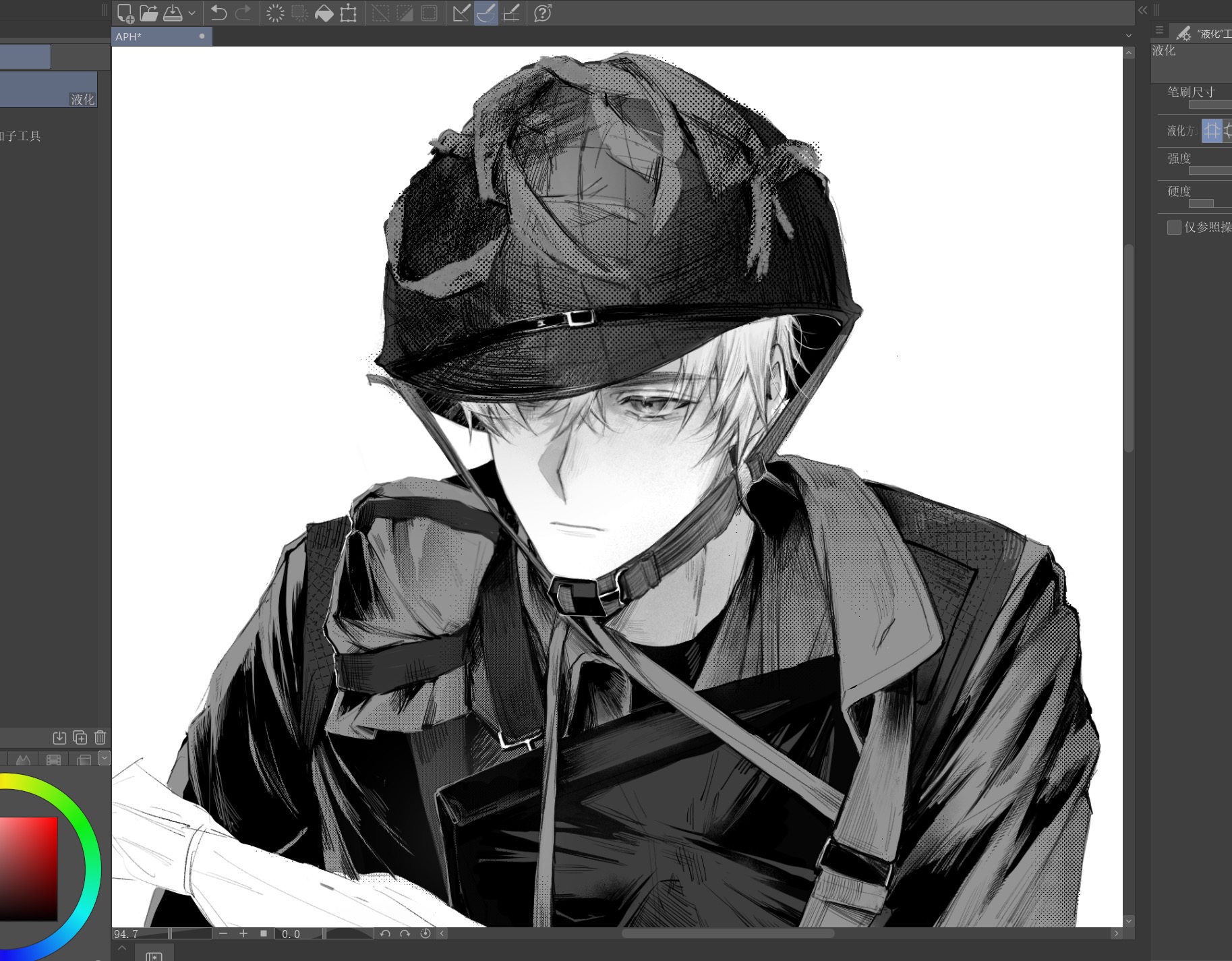Viewport: 1232px width, 961px height.
Task: Click the Clear Outside Selection icon
Action: click(x=299, y=13)
